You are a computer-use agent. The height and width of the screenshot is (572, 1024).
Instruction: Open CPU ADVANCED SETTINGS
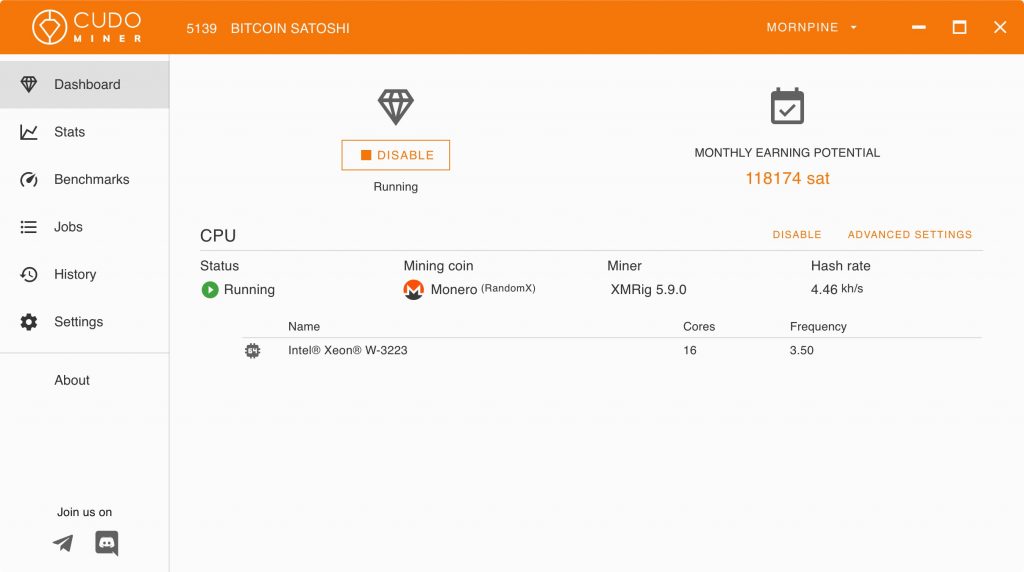(910, 234)
